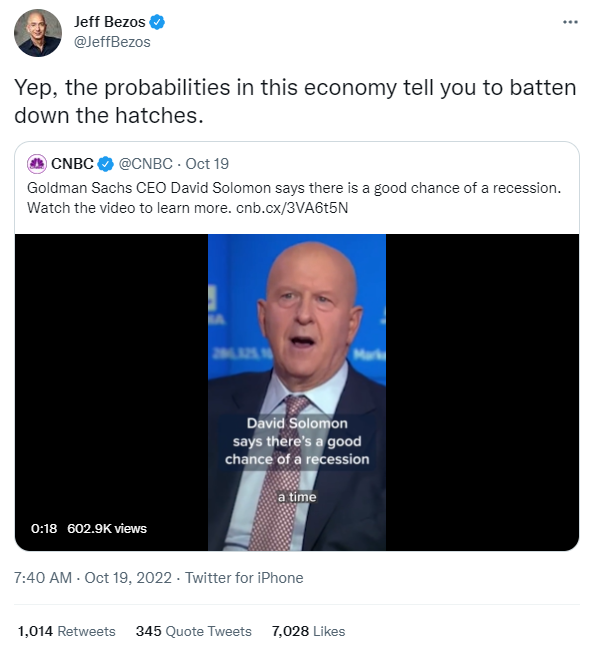Click Jeff Bezos profile avatar

tap(38, 33)
